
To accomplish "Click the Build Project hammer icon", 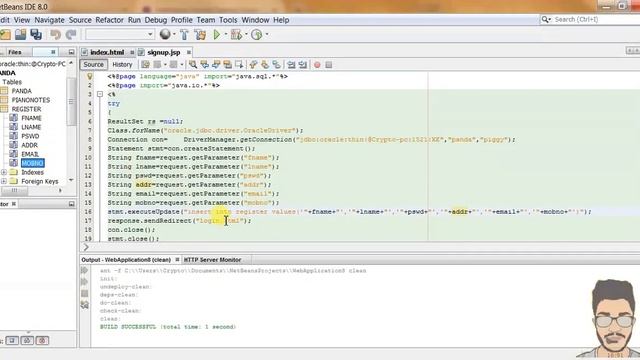I will (x=184, y=35).
